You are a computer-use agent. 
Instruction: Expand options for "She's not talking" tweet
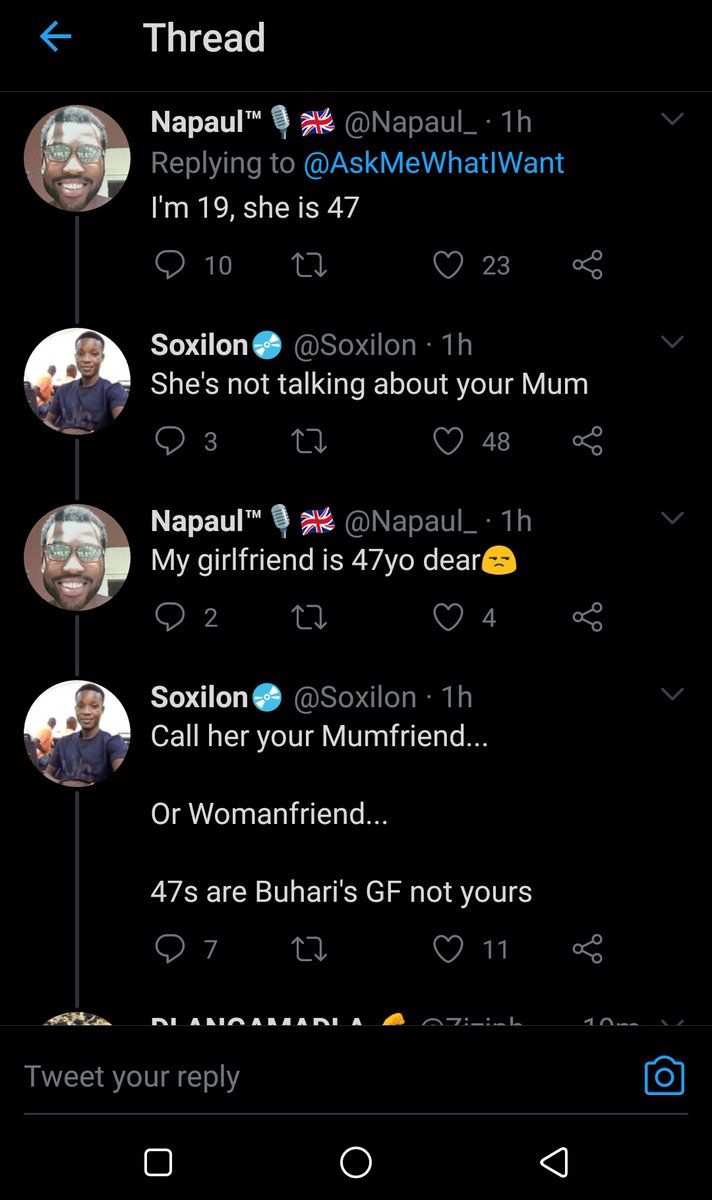[x=672, y=343]
